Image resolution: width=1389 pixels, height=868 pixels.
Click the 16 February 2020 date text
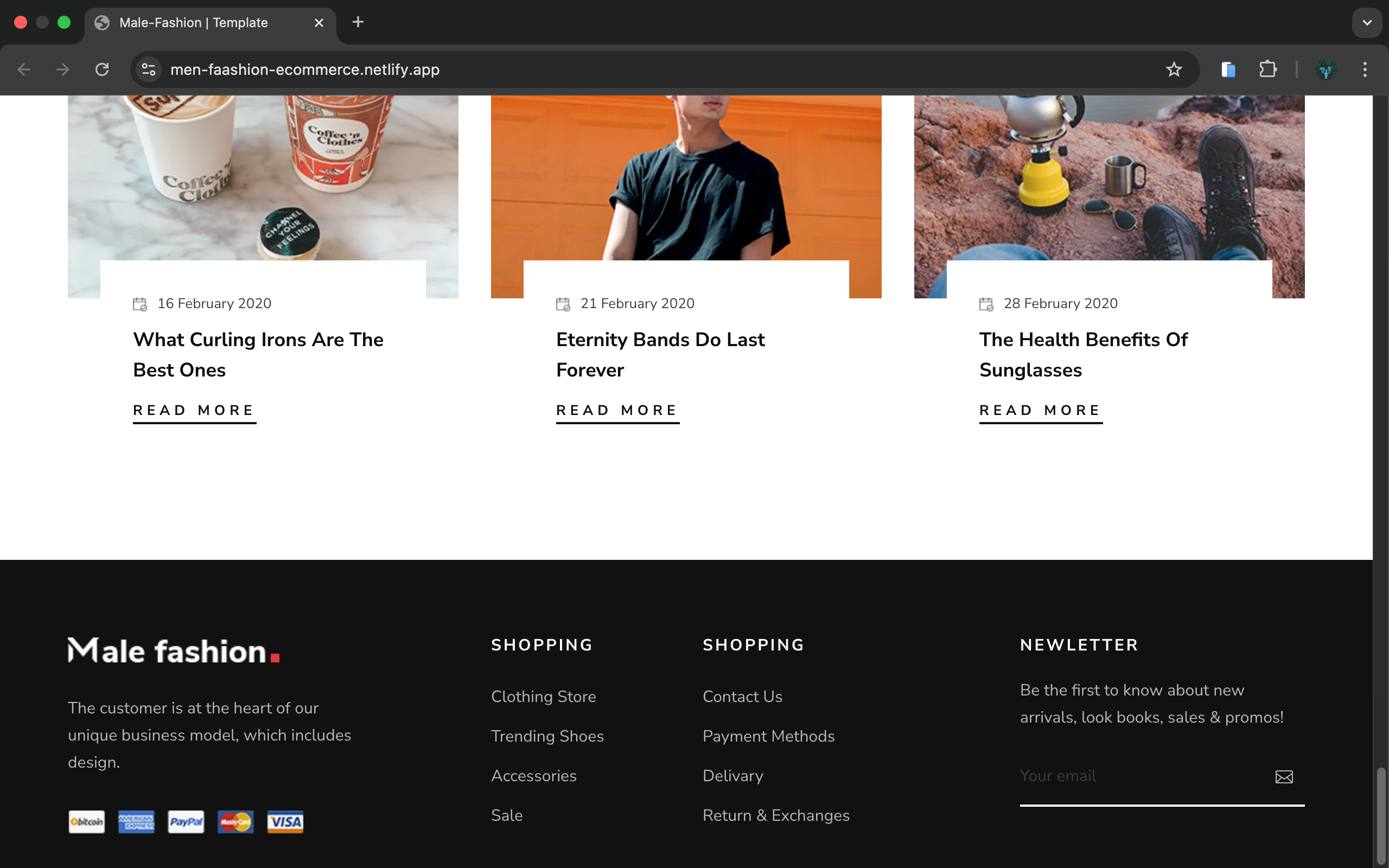(214, 304)
